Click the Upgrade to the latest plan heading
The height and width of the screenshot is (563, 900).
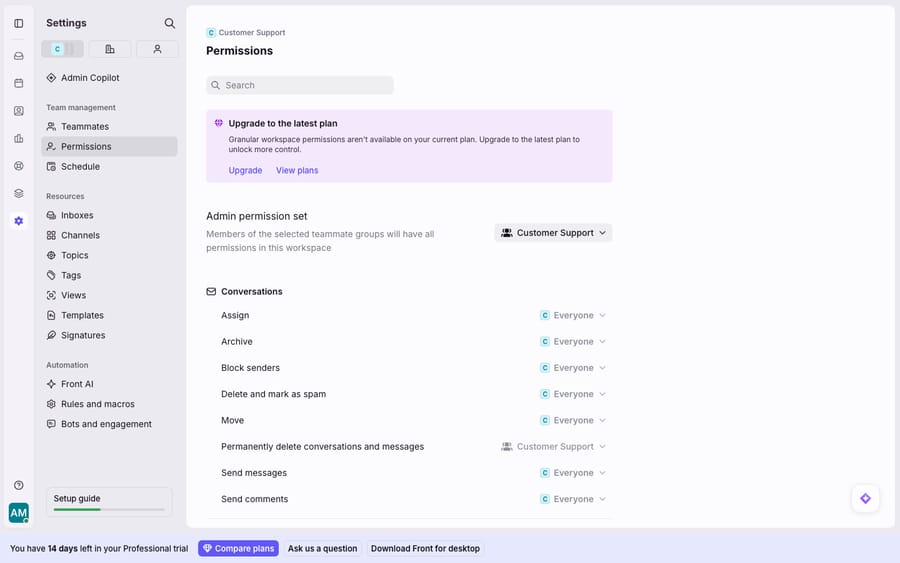pyautogui.click(x=283, y=123)
